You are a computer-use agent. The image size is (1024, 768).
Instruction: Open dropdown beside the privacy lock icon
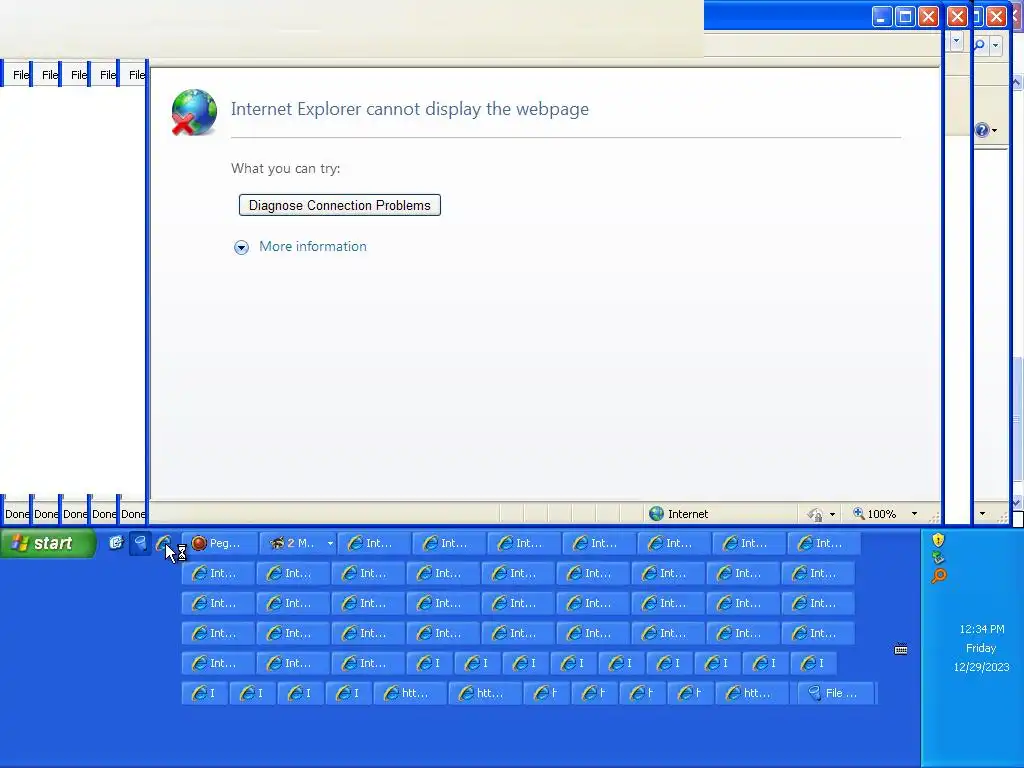832,515
